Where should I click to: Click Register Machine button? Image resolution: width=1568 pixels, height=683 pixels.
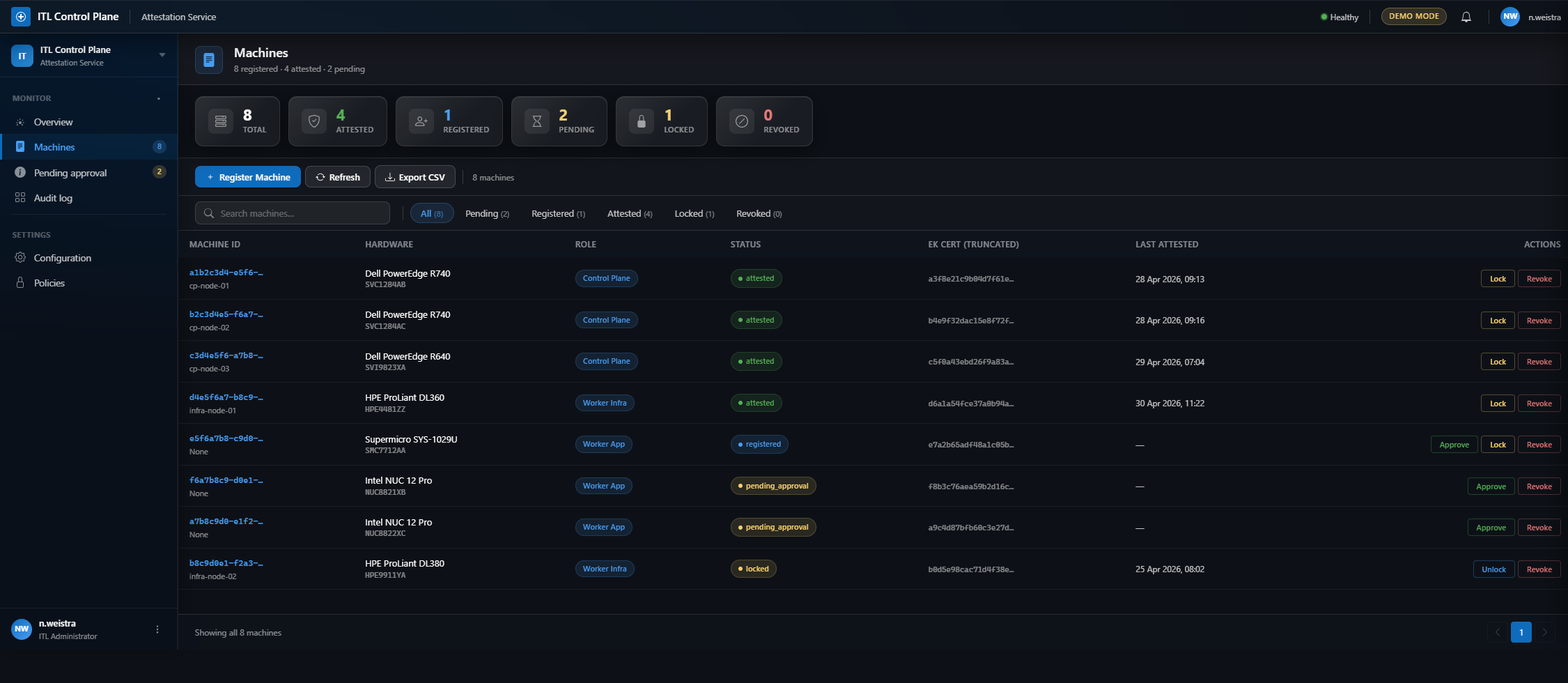tap(248, 177)
